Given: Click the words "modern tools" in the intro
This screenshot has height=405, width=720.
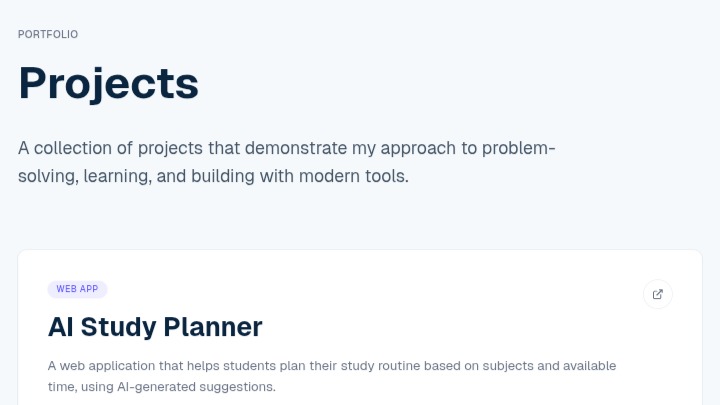Looking at the screenshot, I should [354, 176].
